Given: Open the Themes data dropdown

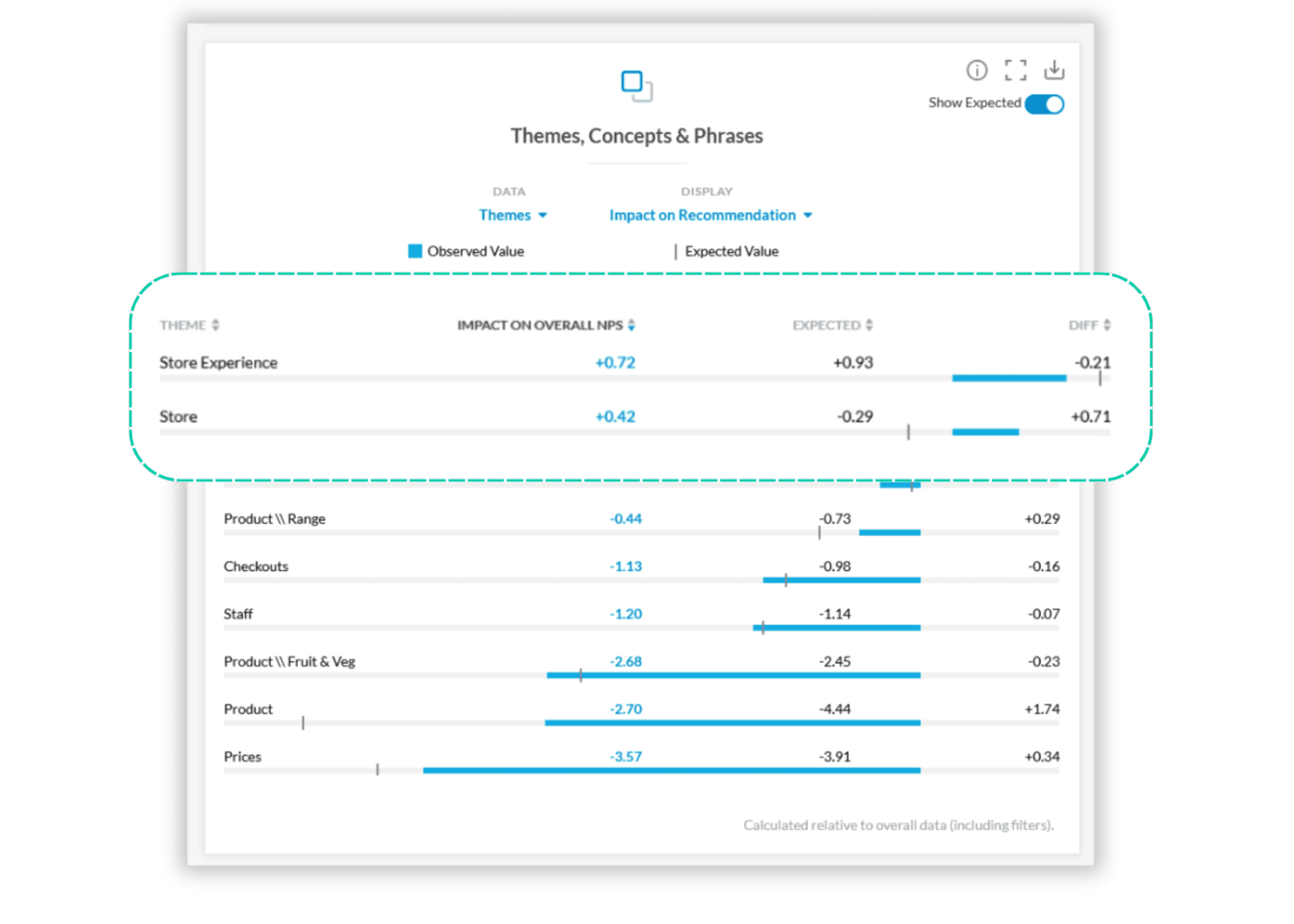Looking at the screenshot, I should pyautogui.click(x=512, y=215).
